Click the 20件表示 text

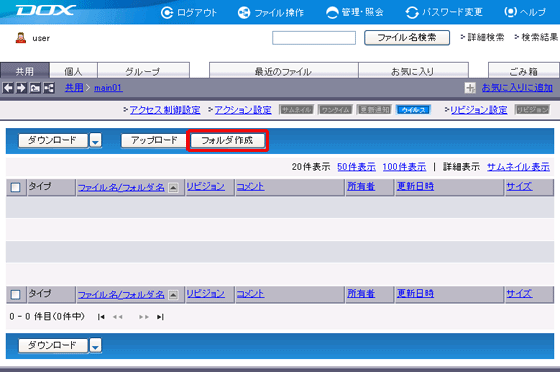click(x=311, y=167)
